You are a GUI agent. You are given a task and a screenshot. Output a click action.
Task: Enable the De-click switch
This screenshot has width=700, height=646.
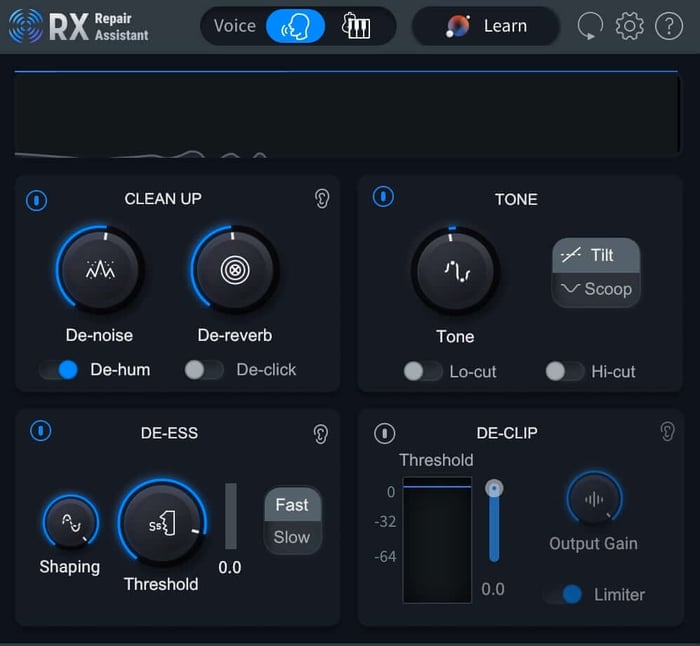coord(204,370)
